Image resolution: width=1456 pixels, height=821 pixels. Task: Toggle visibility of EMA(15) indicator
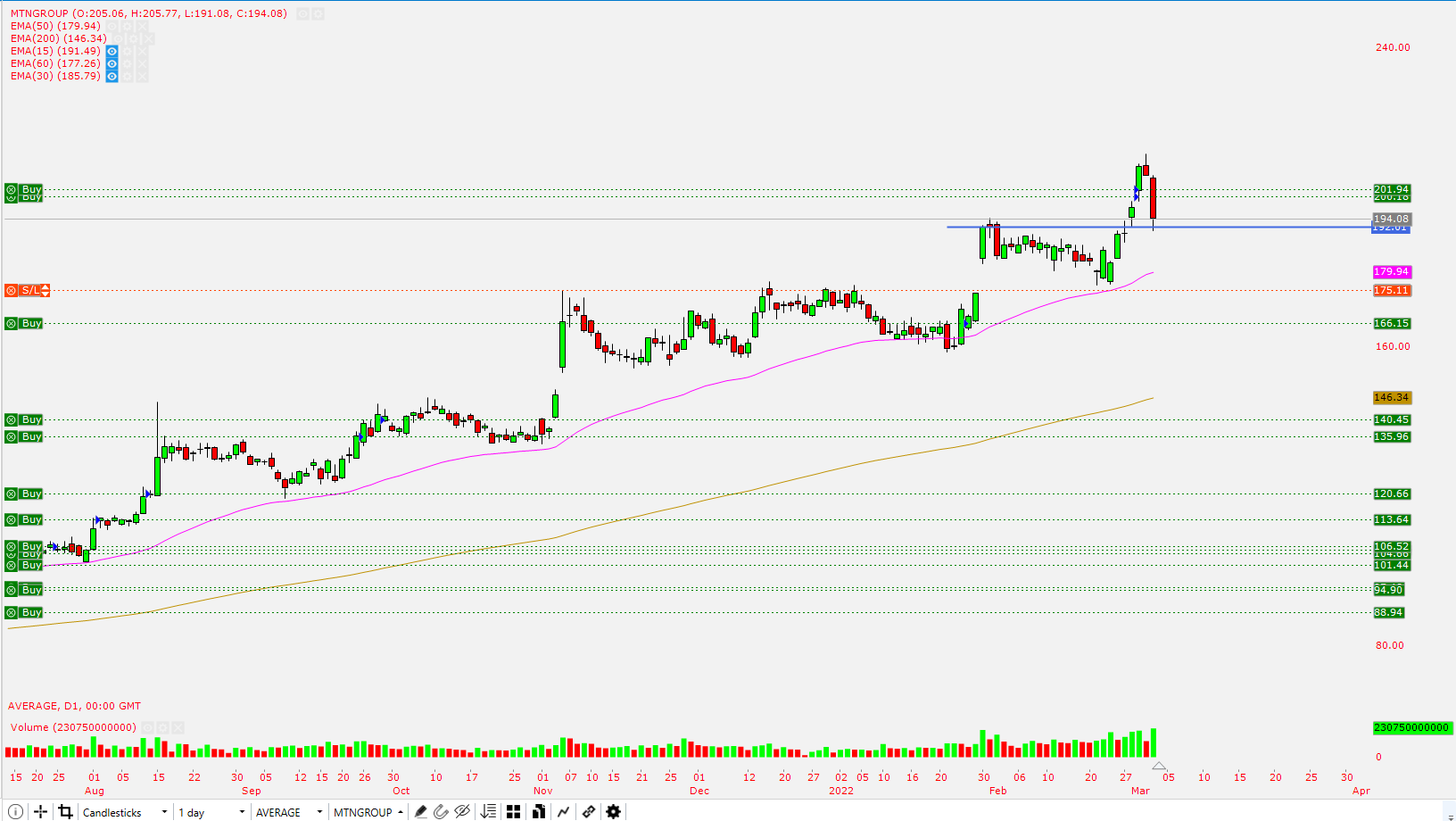click(x=112, y=51)
